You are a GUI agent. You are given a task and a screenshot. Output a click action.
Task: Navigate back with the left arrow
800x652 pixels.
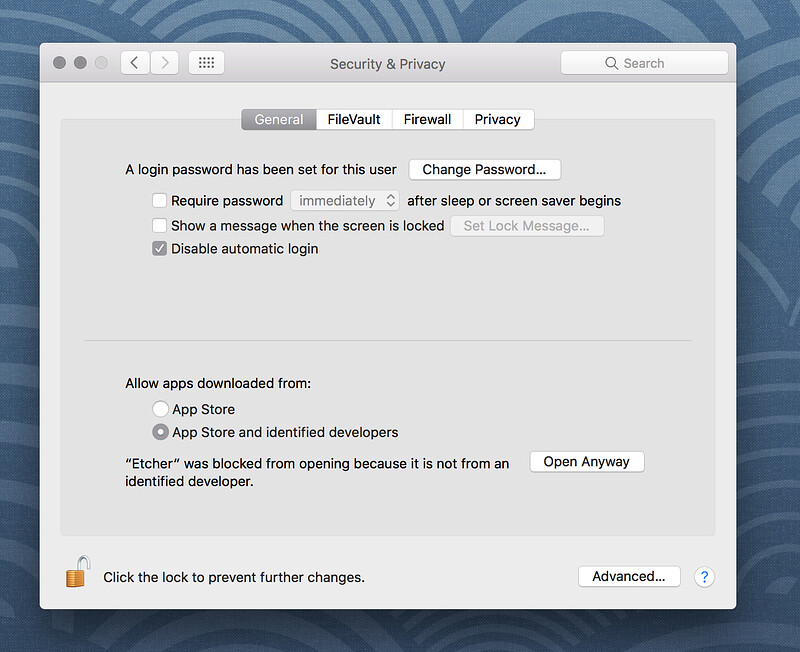[x=135, y=62]
